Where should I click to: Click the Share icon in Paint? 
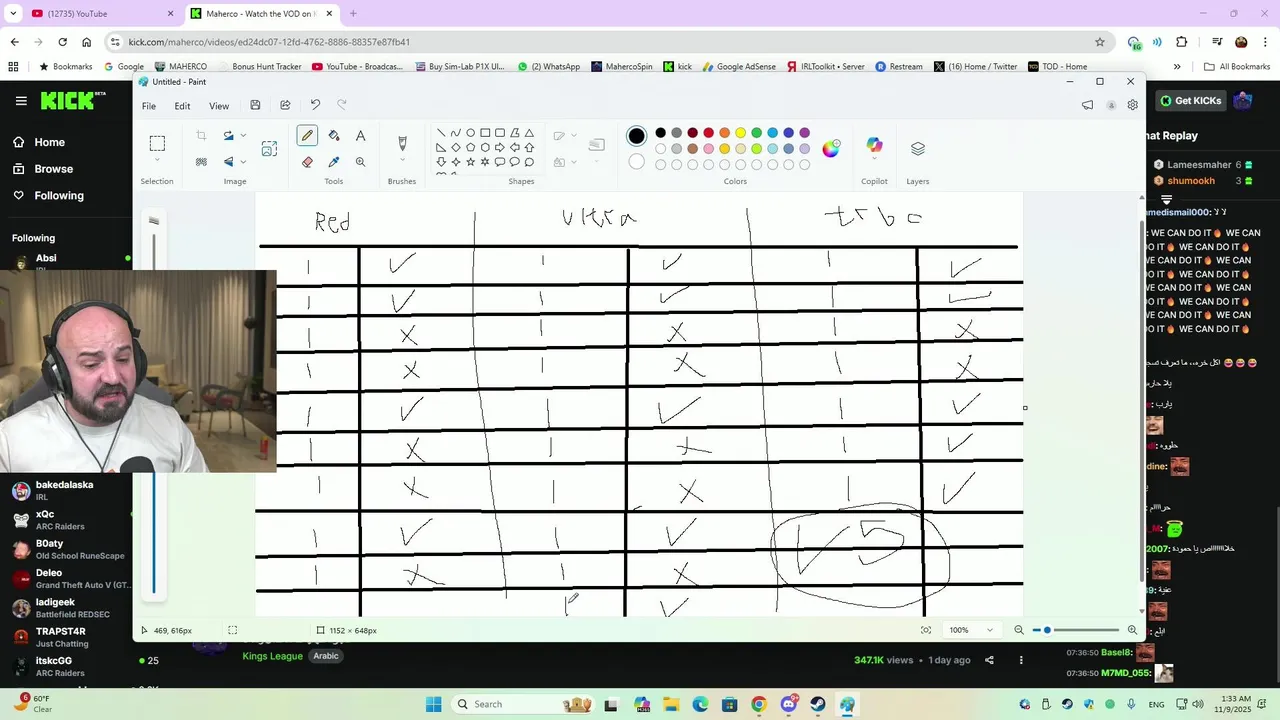[x=285, y=105]
